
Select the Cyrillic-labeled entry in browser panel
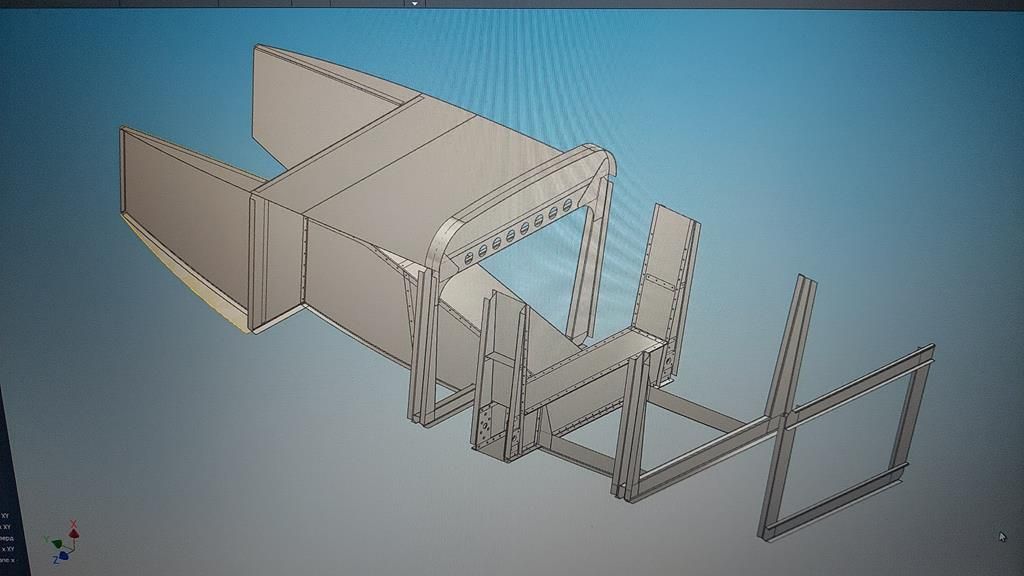click(5, 538)
